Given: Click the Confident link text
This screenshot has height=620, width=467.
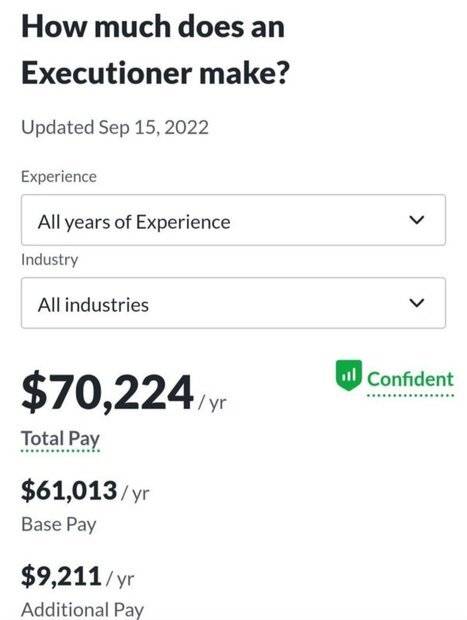Looking at the screenshot, I should tap(410, 379).
